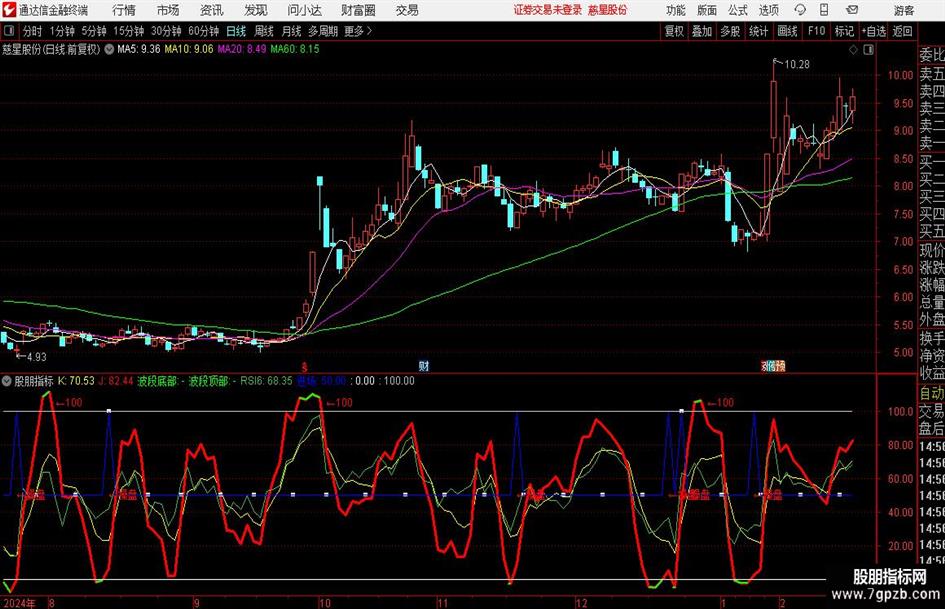This screenshot has width=945, height=609.
Task: Expand the 股朋指标 indicator dropdown
Action: pyautogui.click(x=7, y=381)
